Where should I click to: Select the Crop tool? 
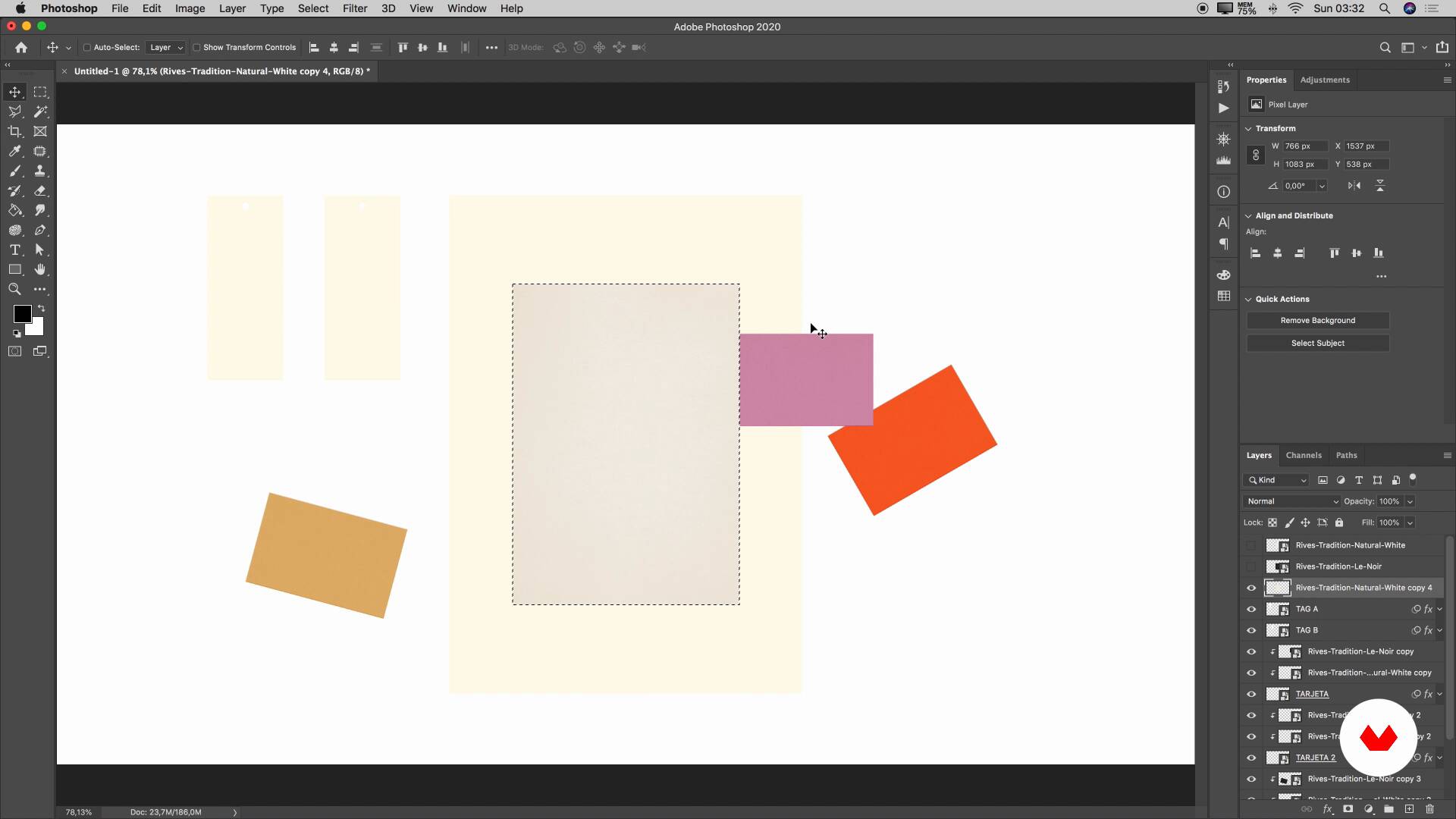tap(14, 131)
